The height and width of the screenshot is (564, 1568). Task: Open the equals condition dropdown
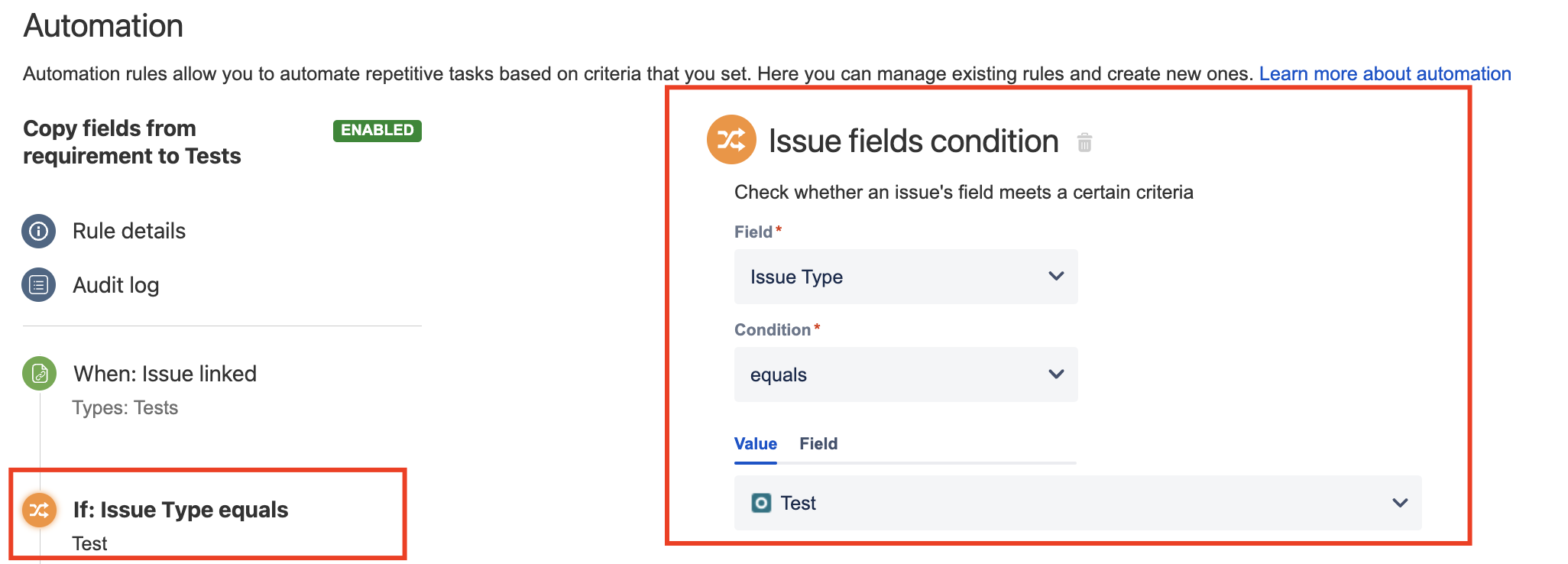coord(905,374)
